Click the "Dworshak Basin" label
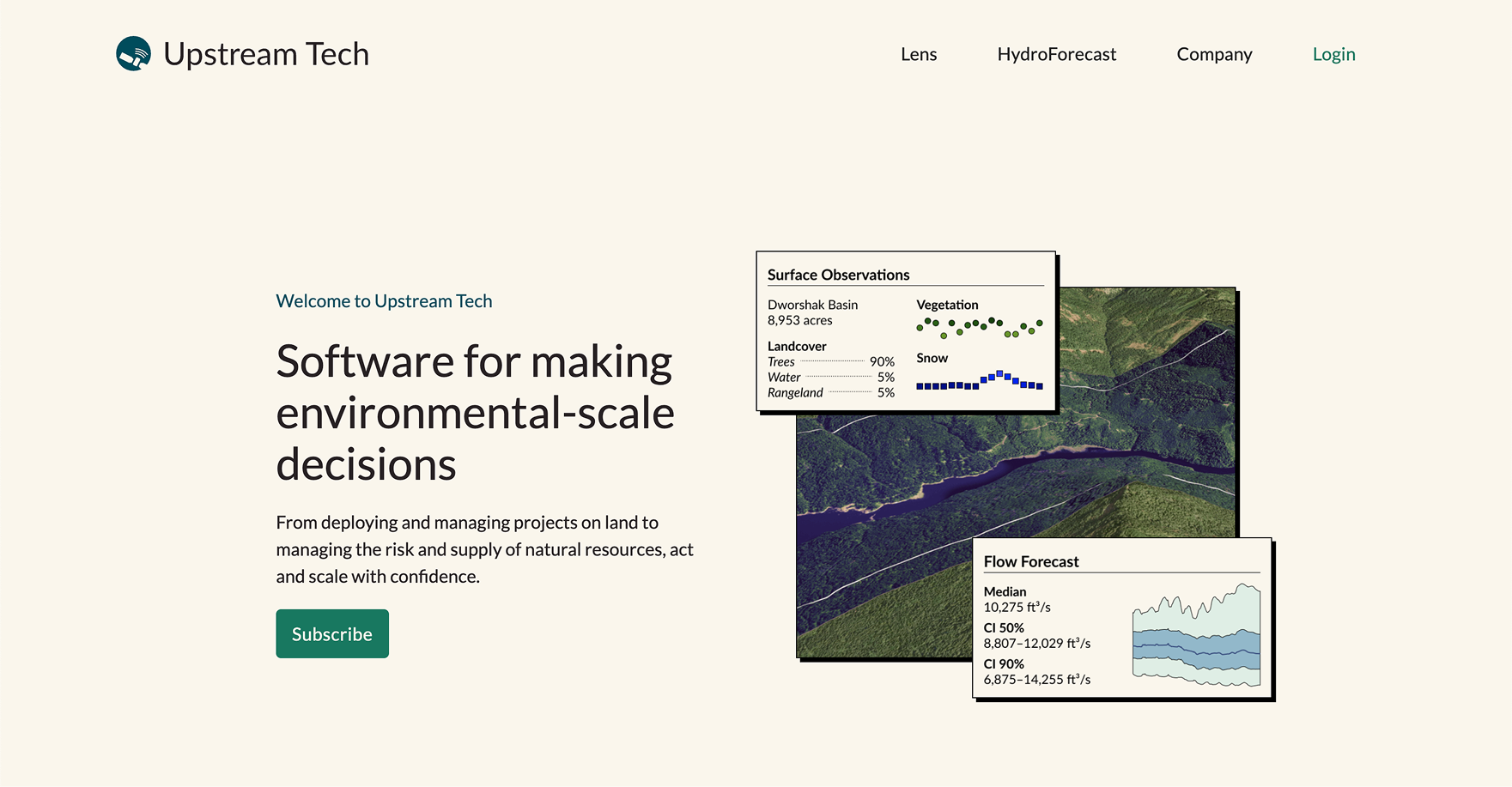Screen dimensions: 1512x787 pos(812,305)
